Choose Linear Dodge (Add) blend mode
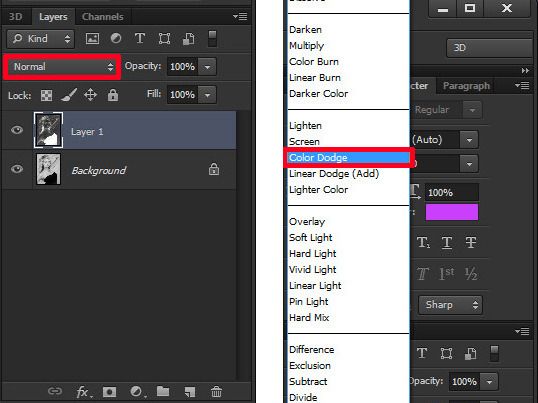Viewport: 538px width, 403px height. pos(349,174)
